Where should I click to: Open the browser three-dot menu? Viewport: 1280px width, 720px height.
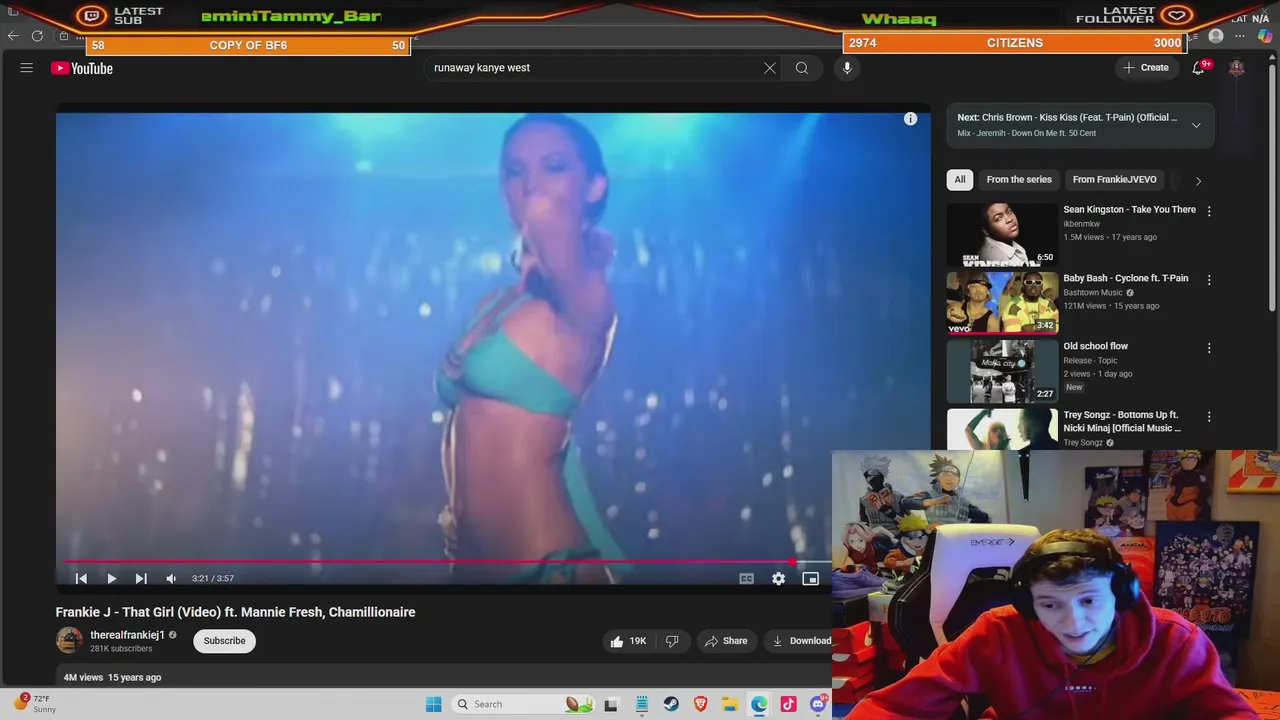1240,36
